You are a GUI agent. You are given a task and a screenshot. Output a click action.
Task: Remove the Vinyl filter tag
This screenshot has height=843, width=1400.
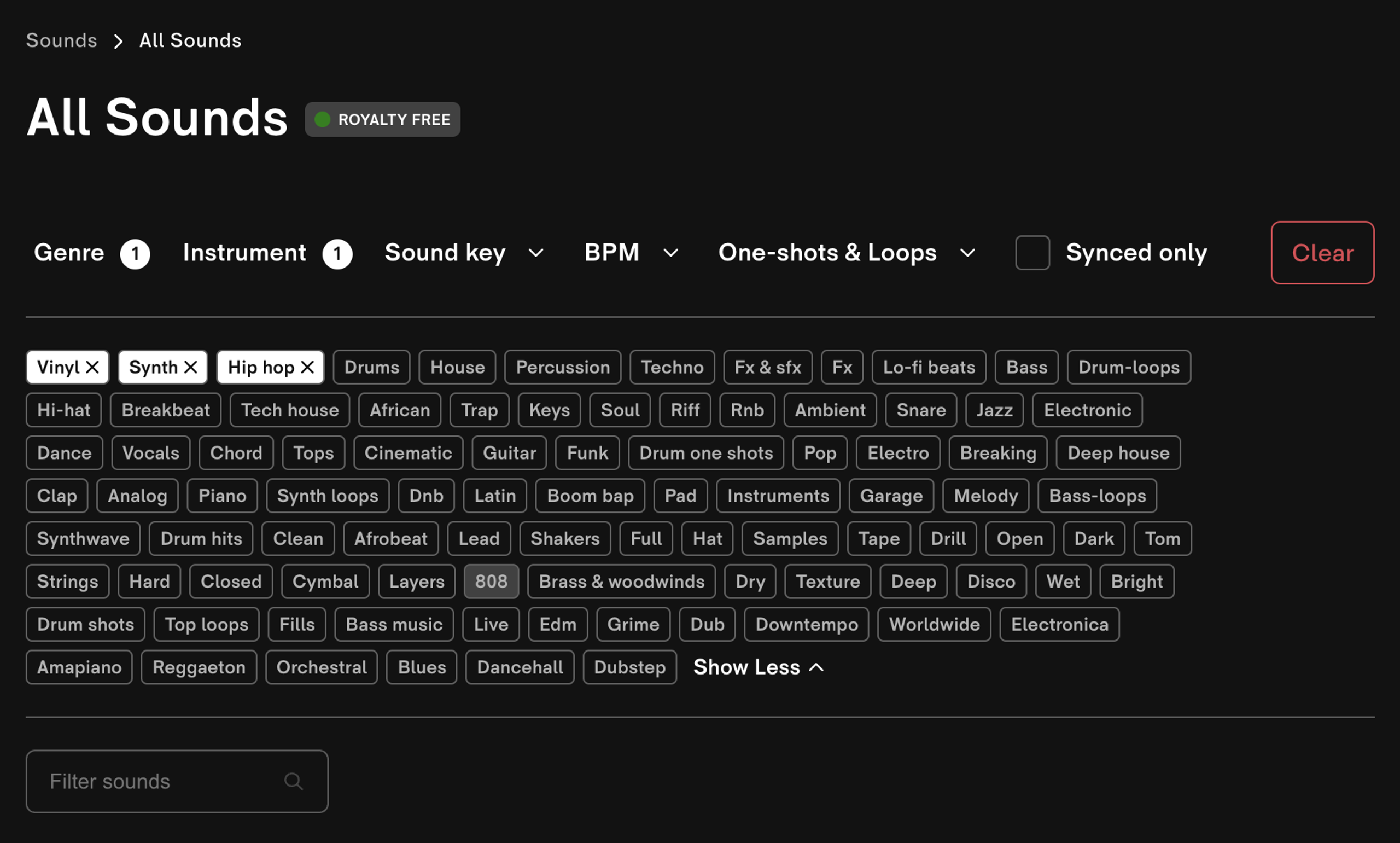93,367
